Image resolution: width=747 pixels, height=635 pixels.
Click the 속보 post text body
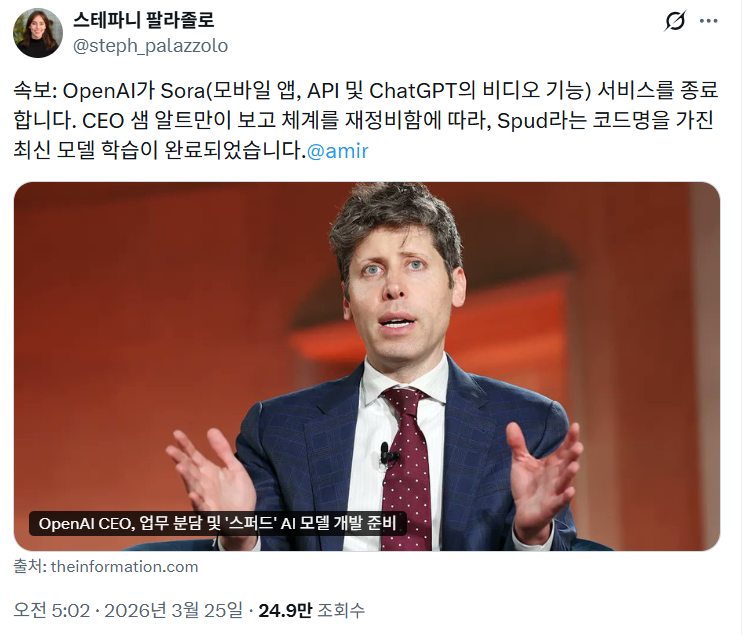[365, 121]
